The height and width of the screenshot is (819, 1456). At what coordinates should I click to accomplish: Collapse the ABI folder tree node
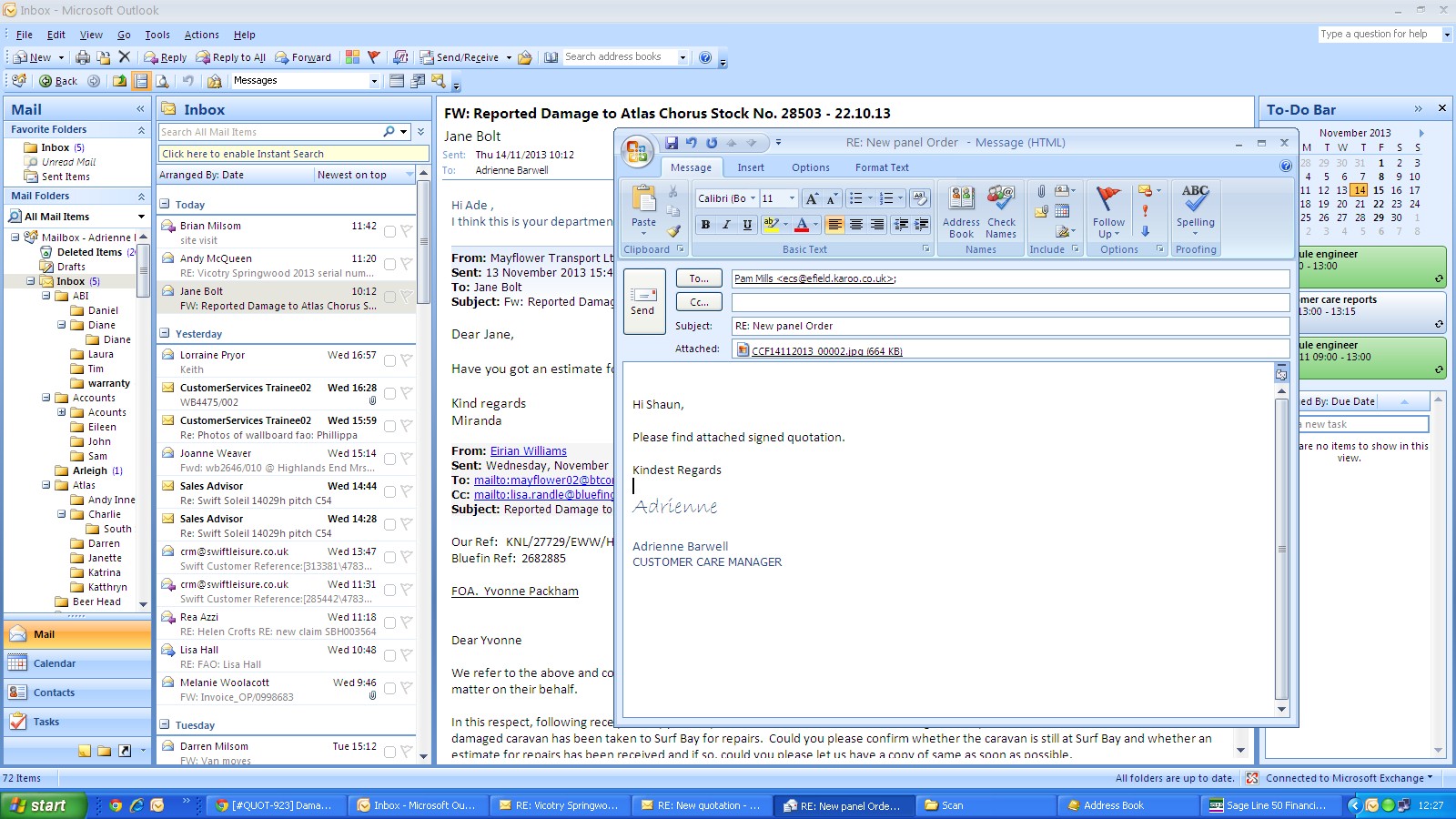coord(46,296)
